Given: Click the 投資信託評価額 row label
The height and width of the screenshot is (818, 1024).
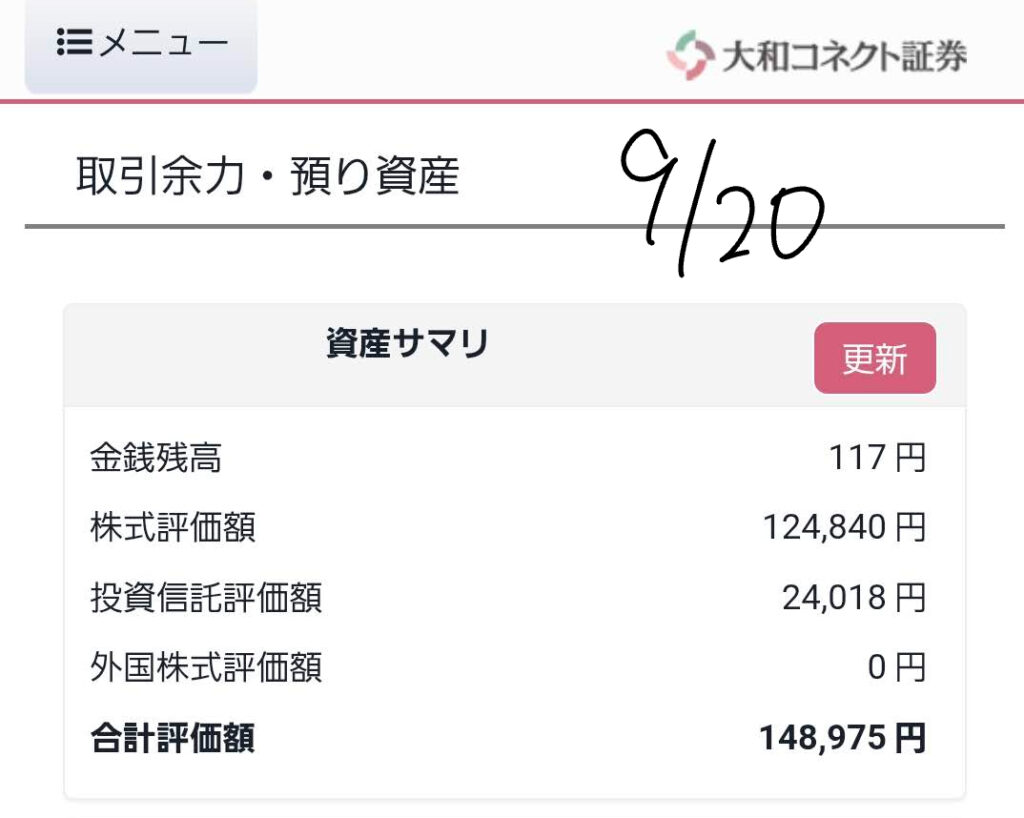Looking at the screenshot, I should 206,597.
